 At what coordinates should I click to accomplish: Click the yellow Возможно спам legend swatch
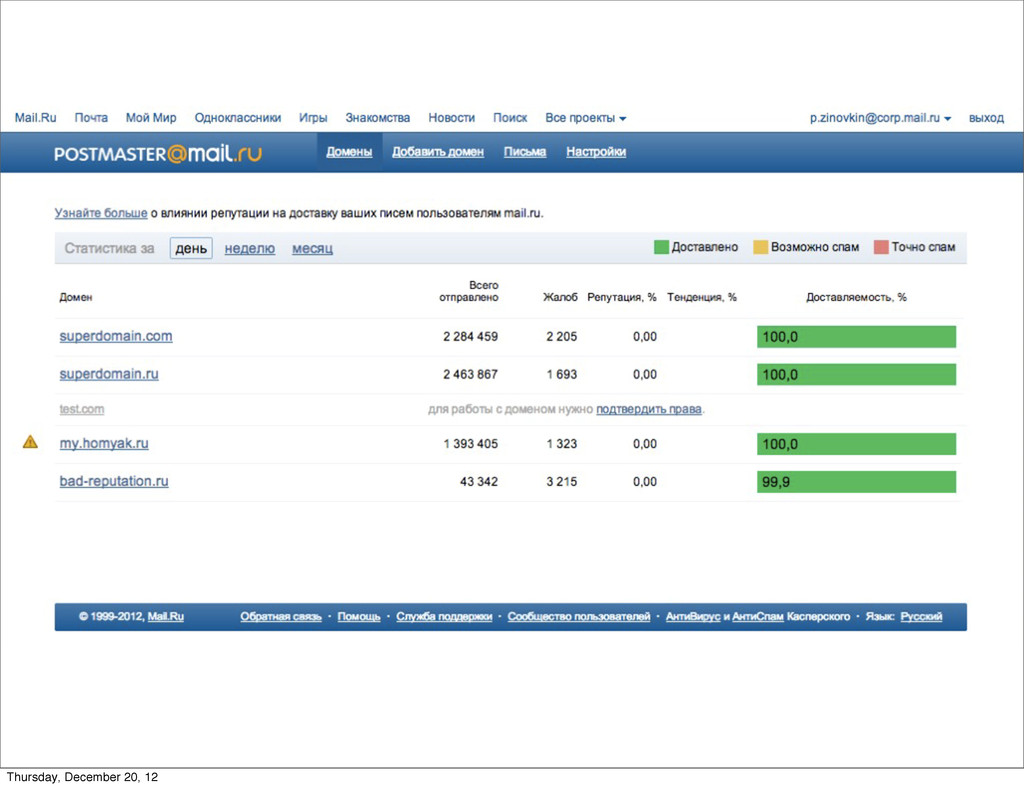pos(760,247)
